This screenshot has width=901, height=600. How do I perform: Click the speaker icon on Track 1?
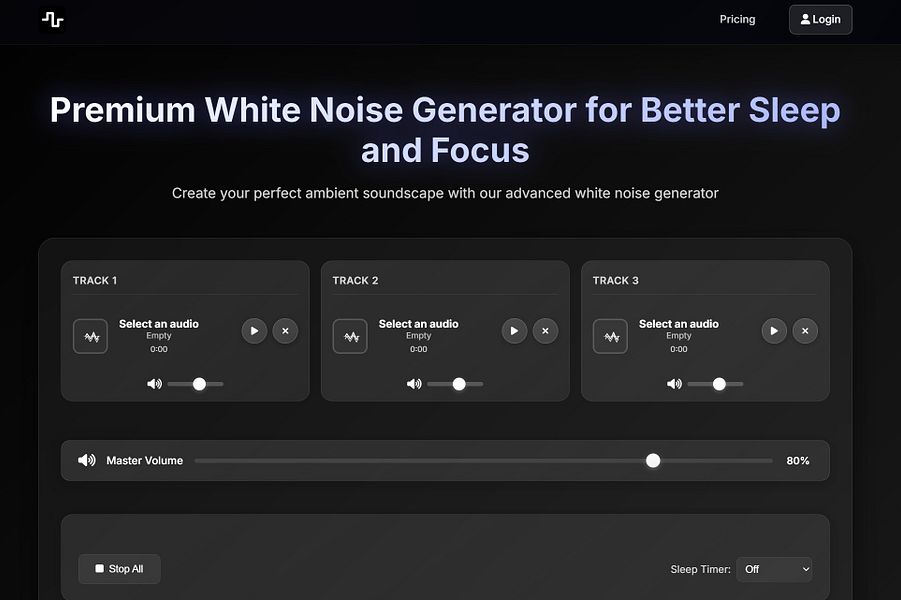click(x=154, y=383)
